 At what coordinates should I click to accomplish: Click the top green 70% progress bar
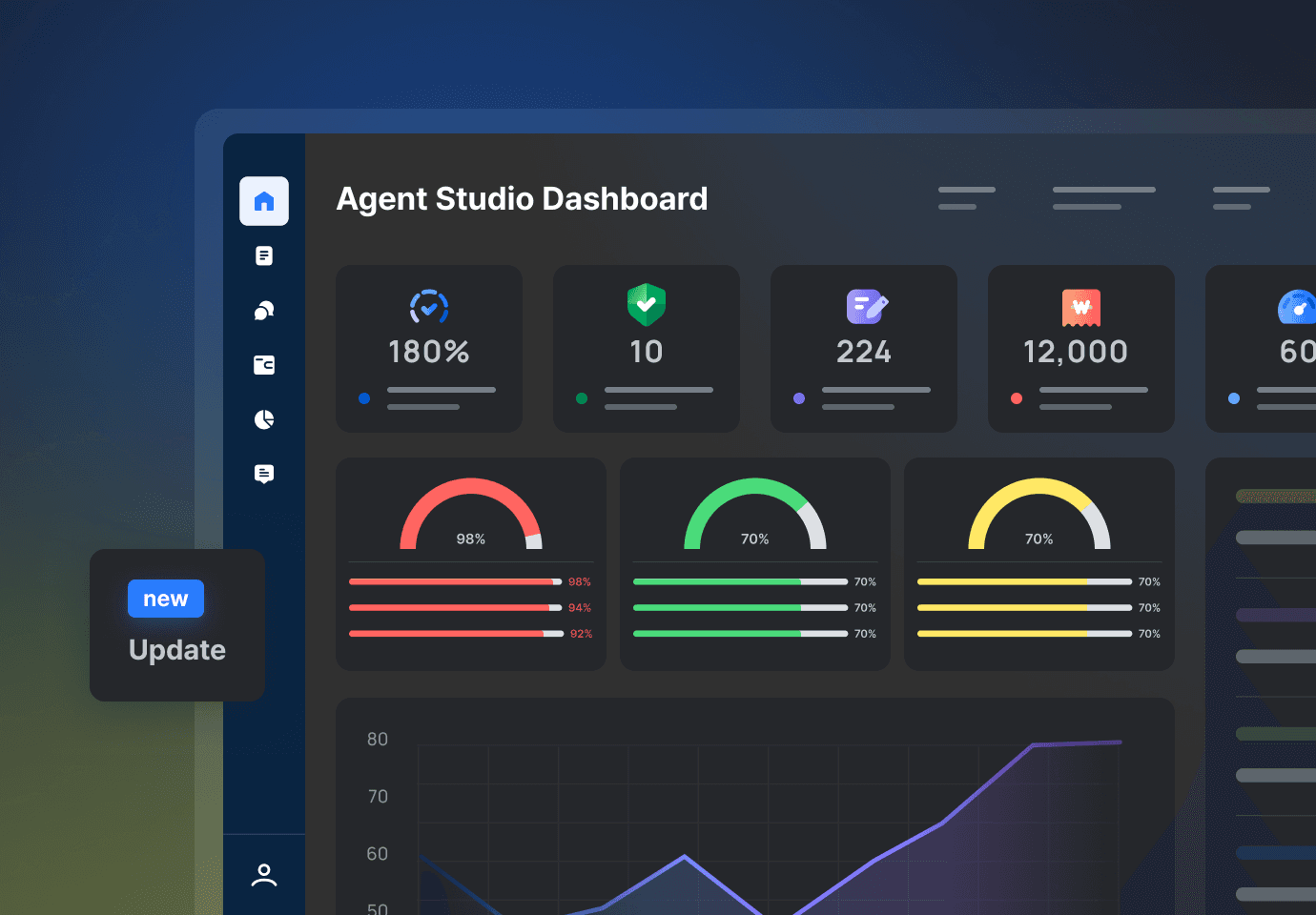pos(740,581)
